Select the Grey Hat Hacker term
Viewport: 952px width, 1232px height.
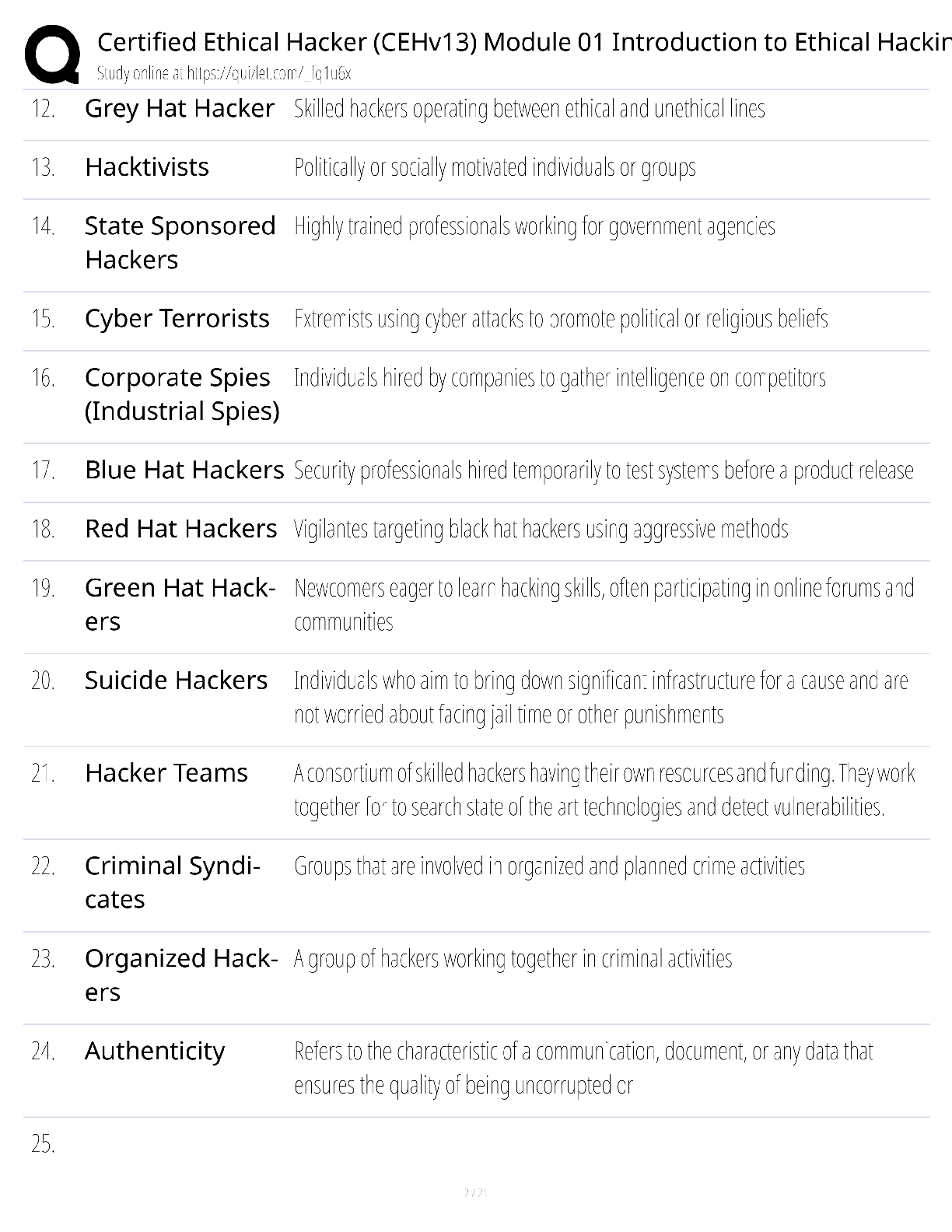180,109
